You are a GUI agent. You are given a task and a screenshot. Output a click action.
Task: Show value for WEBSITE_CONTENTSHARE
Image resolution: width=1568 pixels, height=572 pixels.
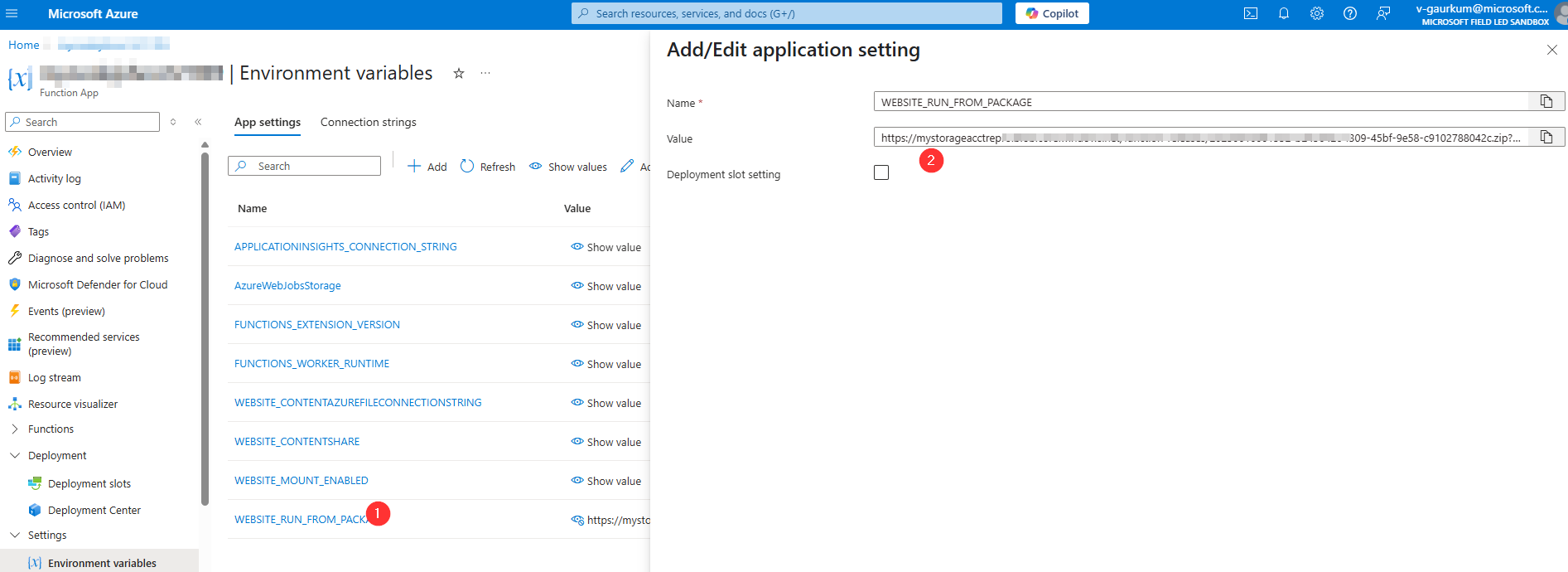click(606, 442)
